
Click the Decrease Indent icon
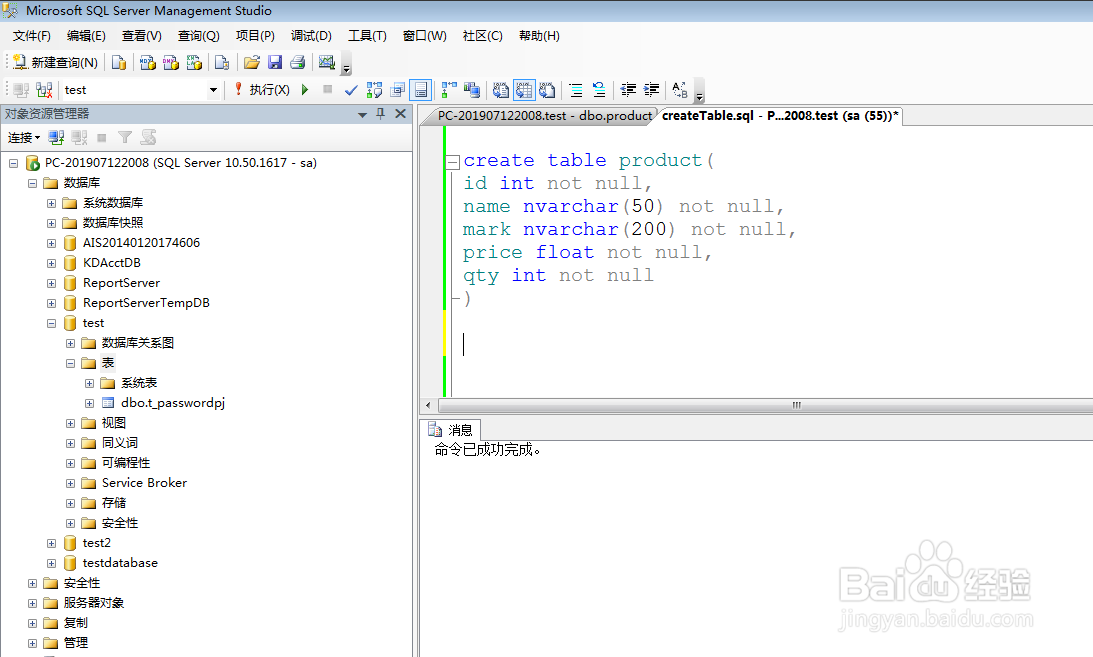tap(628, 90)
